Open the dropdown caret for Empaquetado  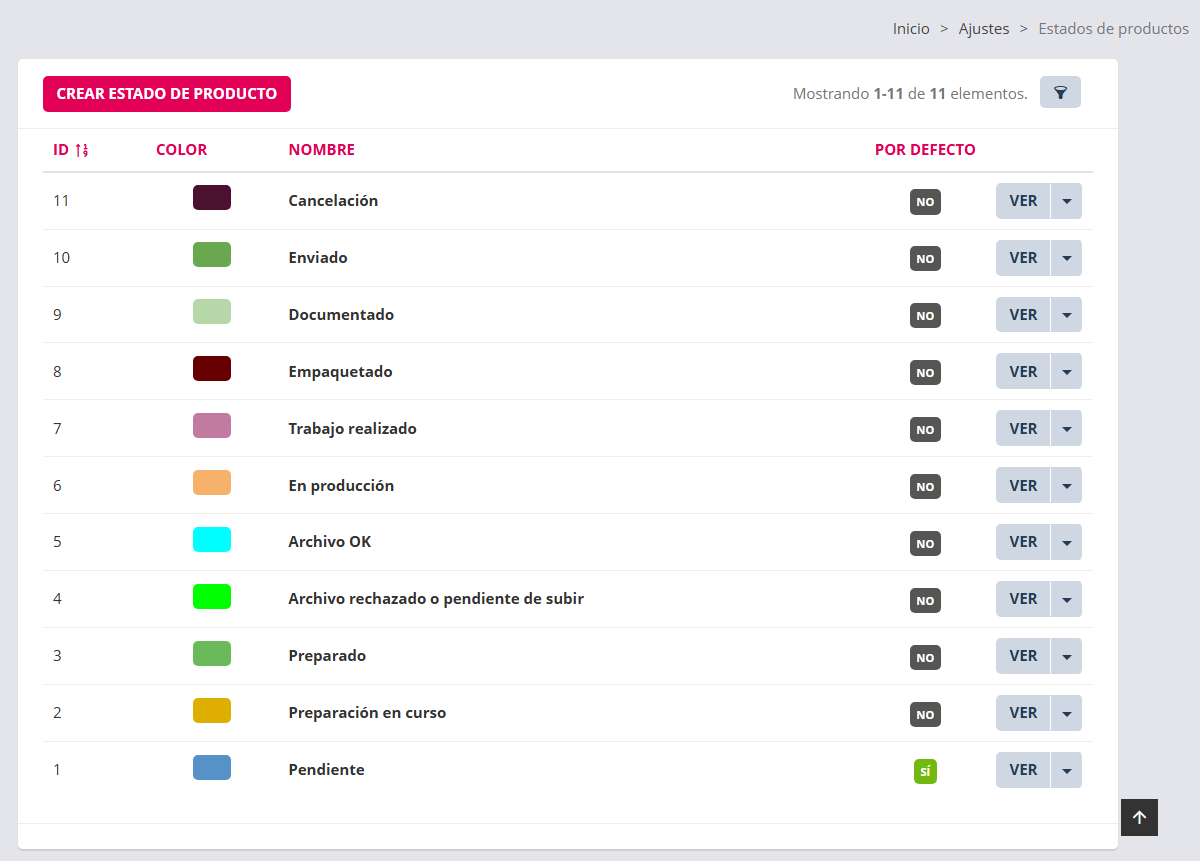(x=1066, y=372)
